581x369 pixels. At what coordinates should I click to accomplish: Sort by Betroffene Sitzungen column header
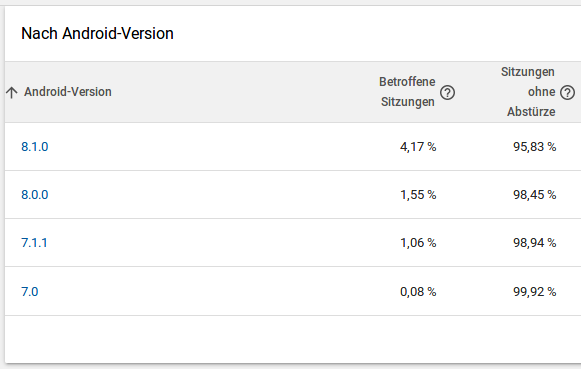407,92
